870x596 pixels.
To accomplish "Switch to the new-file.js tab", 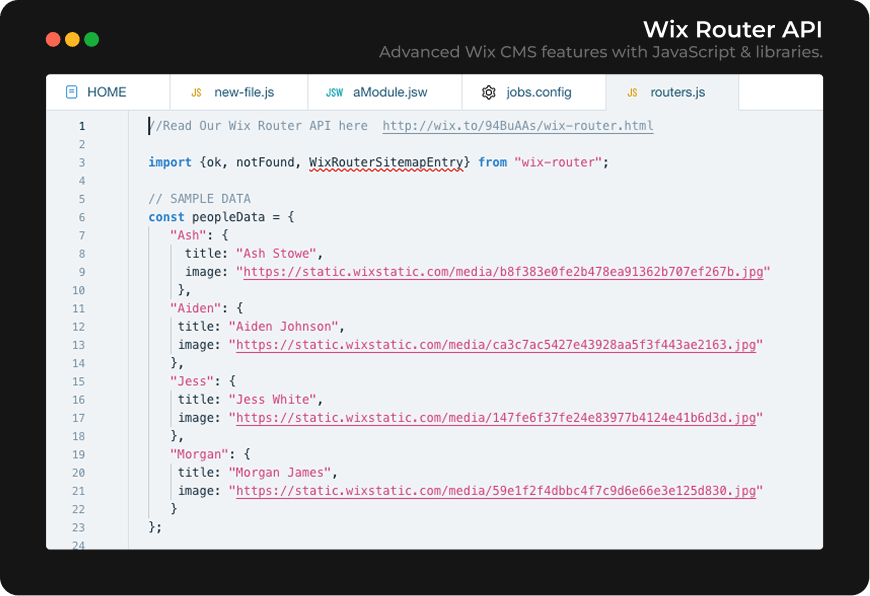I will (x=239, y=92).
